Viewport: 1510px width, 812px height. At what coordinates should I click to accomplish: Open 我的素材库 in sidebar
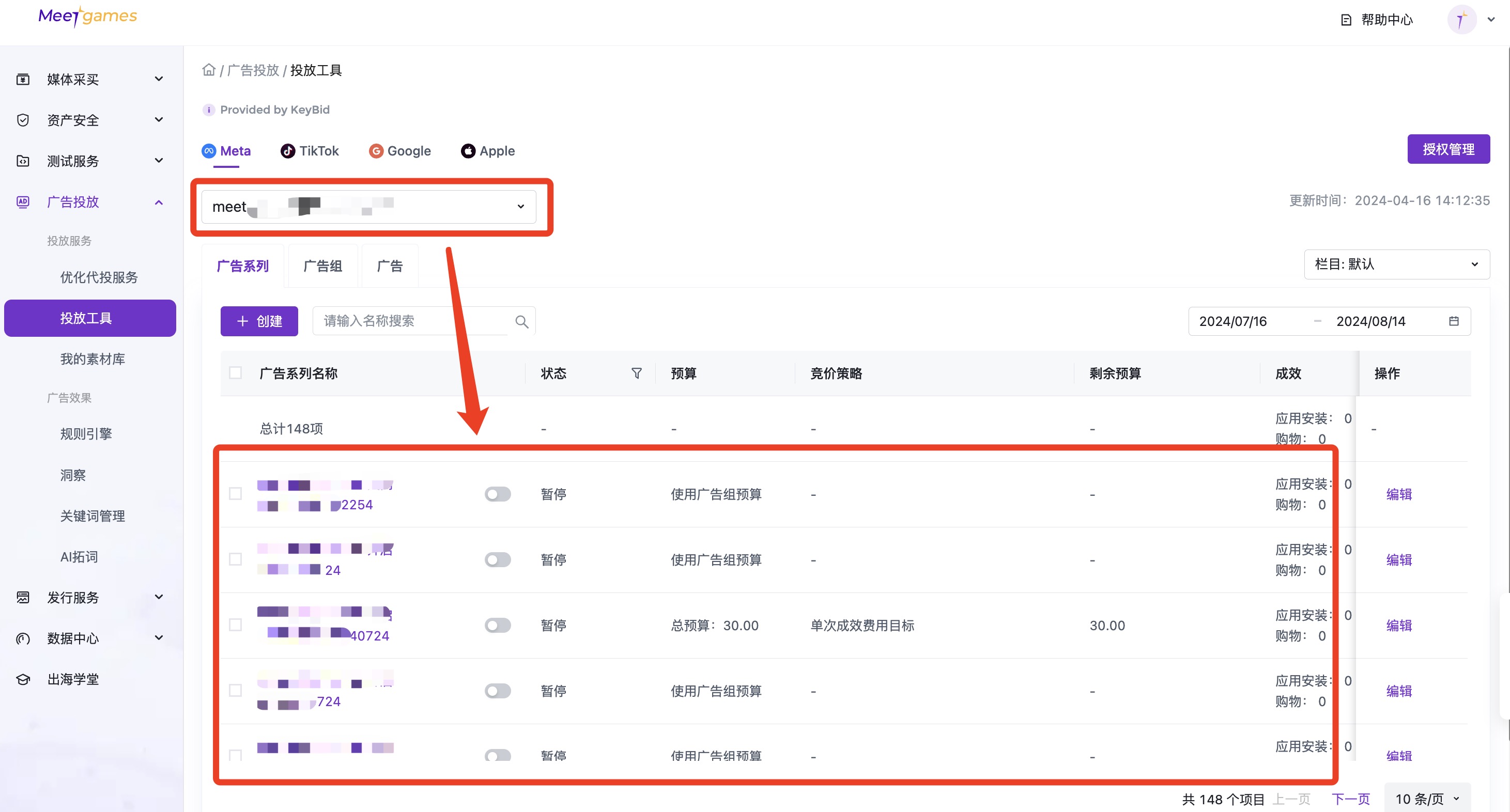point(93,359)
